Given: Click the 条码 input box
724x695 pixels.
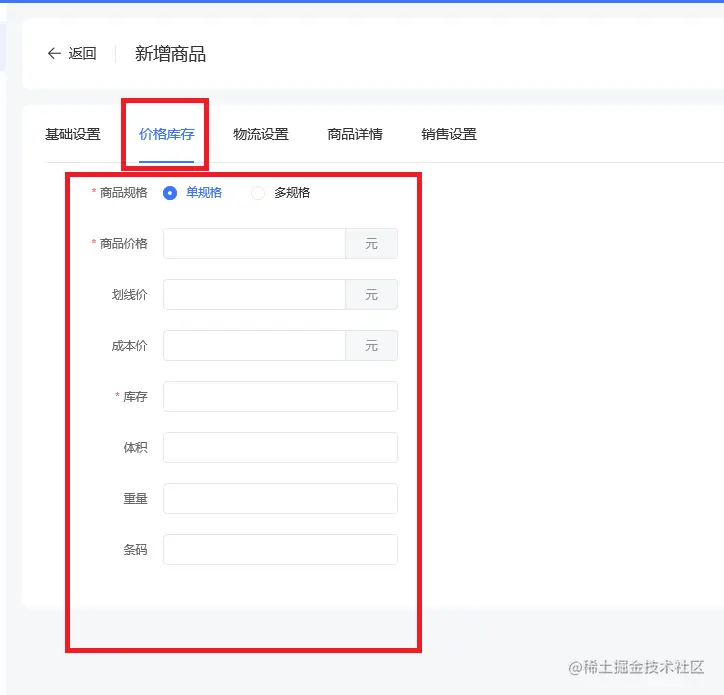Looking at the screenshot, I should point(280,550).
